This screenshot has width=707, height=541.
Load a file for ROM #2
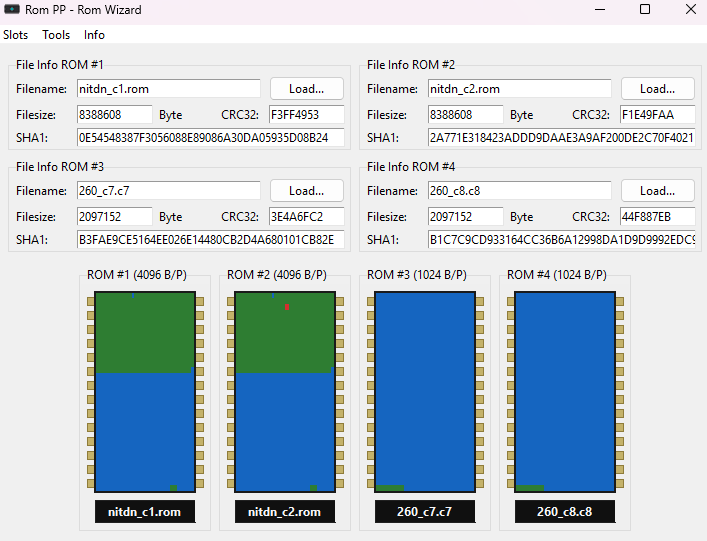tap(658, 89)
